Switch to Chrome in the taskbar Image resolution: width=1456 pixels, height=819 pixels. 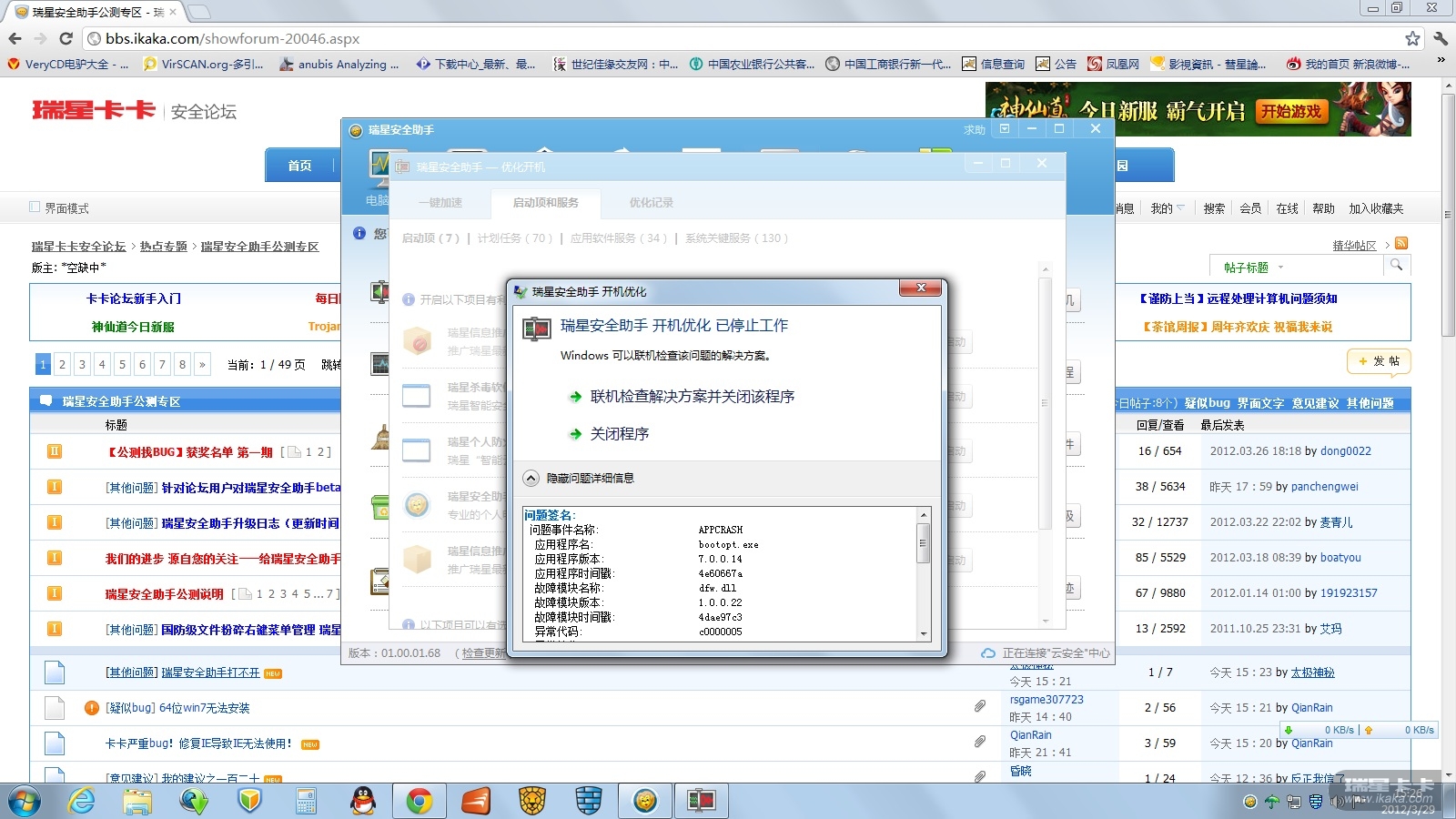[x=420, y=801]
